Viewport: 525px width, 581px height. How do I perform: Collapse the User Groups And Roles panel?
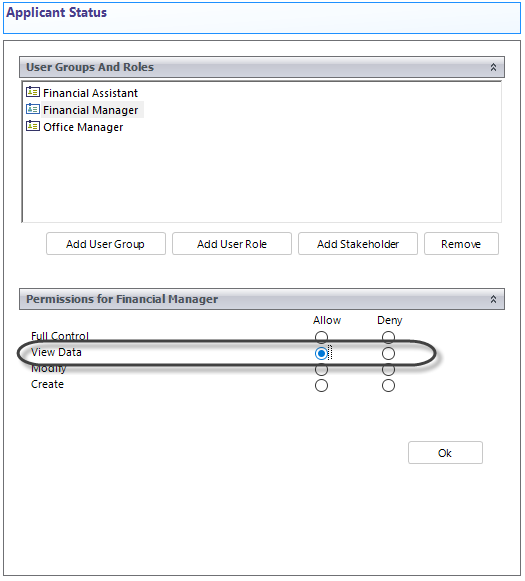click(493, 67)
